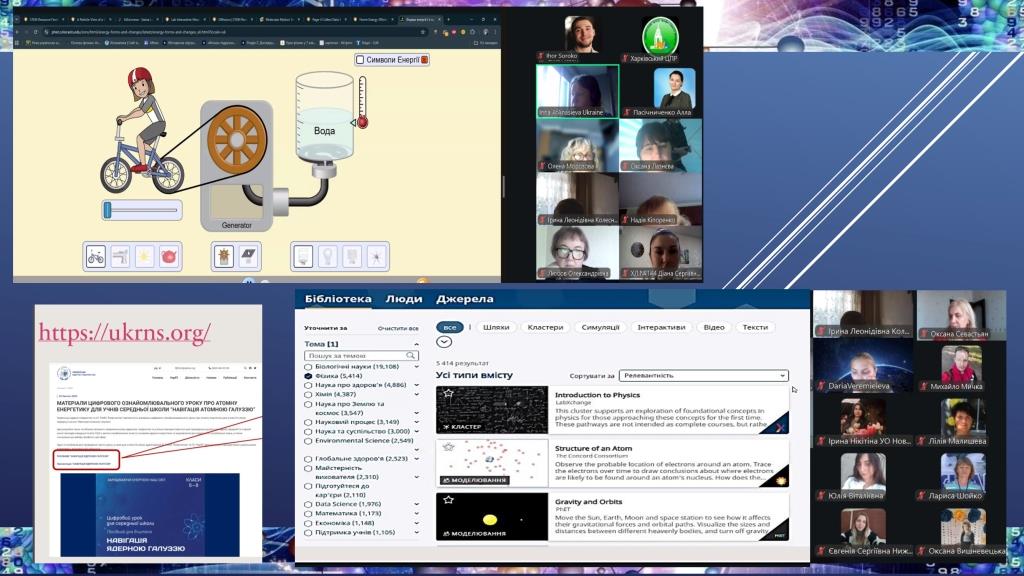This screenshot has height=576, width=1024.
Task: Click the thermometer beside the water beaker
Action: [362, 102]
